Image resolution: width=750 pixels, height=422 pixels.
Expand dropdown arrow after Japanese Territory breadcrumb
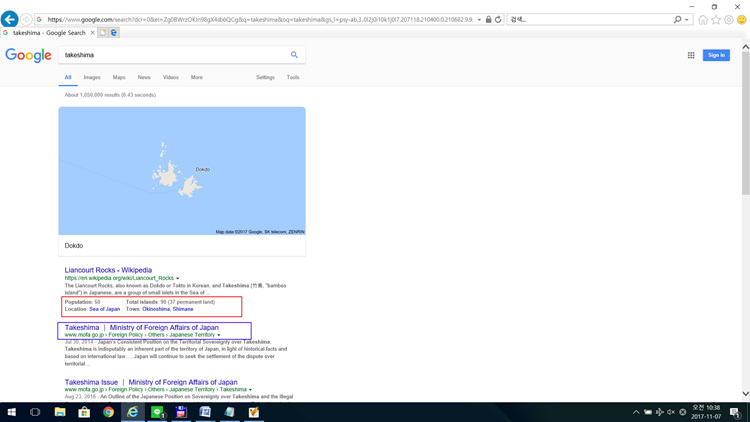pos(219,335)
